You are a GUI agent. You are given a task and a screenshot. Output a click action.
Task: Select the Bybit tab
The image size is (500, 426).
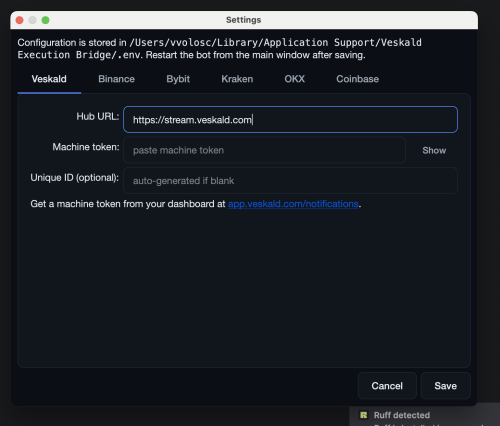(x=178, y=79)
